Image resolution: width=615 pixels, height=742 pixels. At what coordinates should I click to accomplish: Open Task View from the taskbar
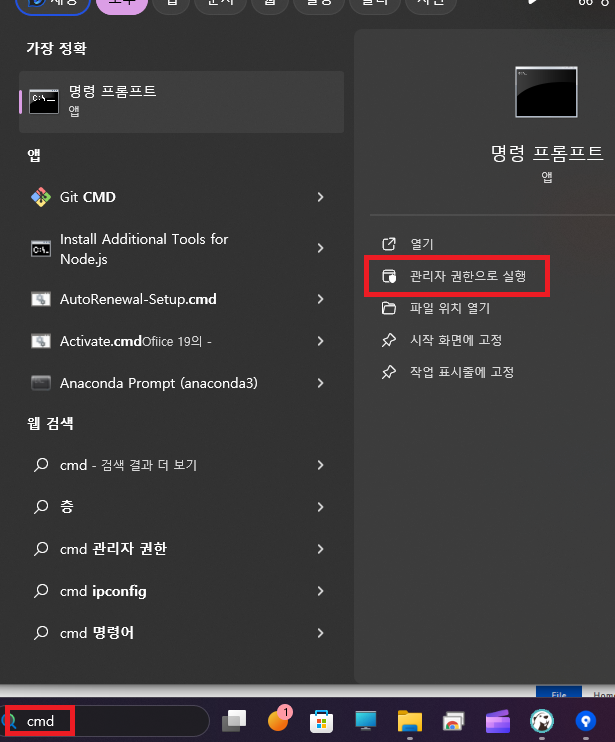coord(234,721)
